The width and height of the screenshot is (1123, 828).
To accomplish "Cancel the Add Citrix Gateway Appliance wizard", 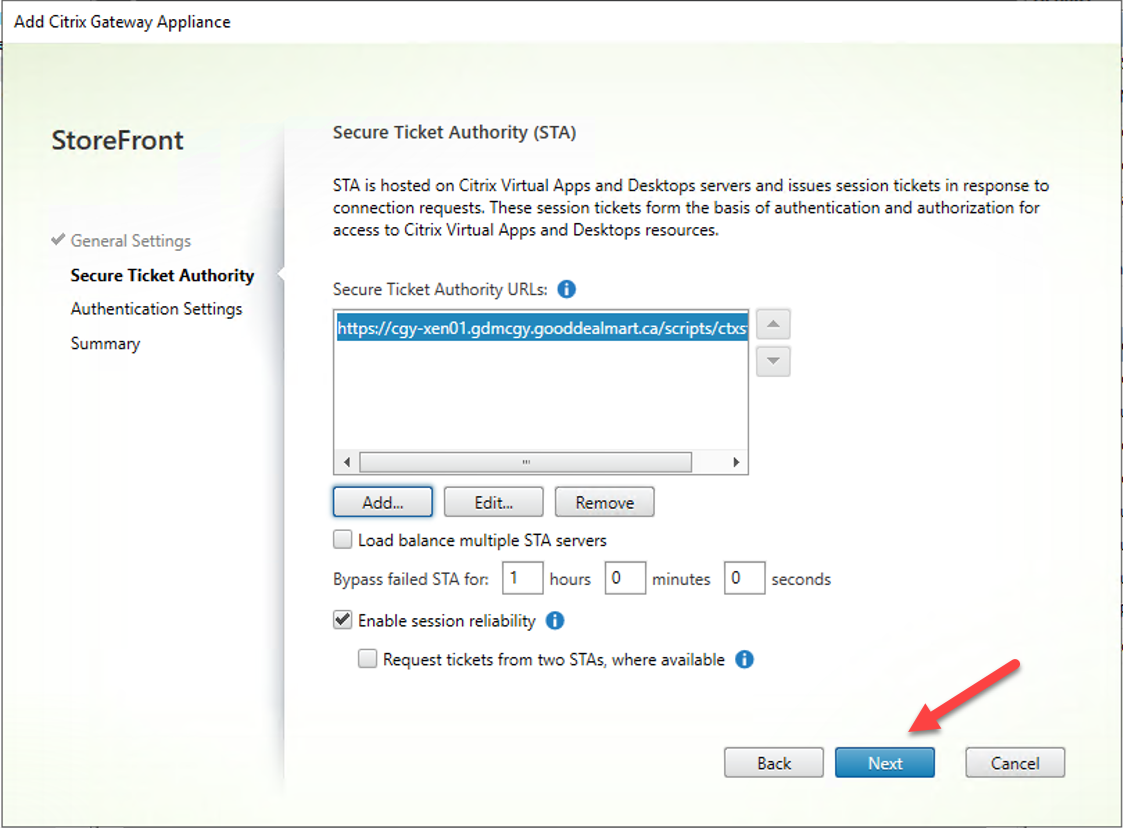I will (x=1015, y=763).
